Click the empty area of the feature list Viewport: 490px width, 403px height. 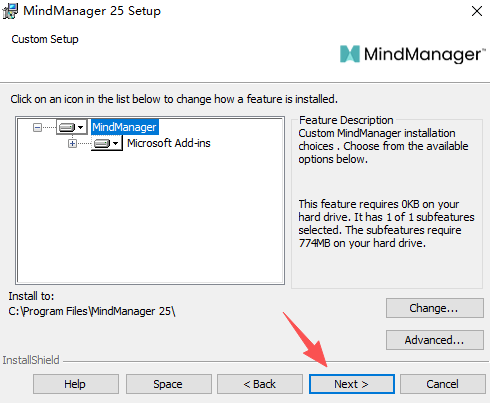pyautogui.click(x=150, y=217)
